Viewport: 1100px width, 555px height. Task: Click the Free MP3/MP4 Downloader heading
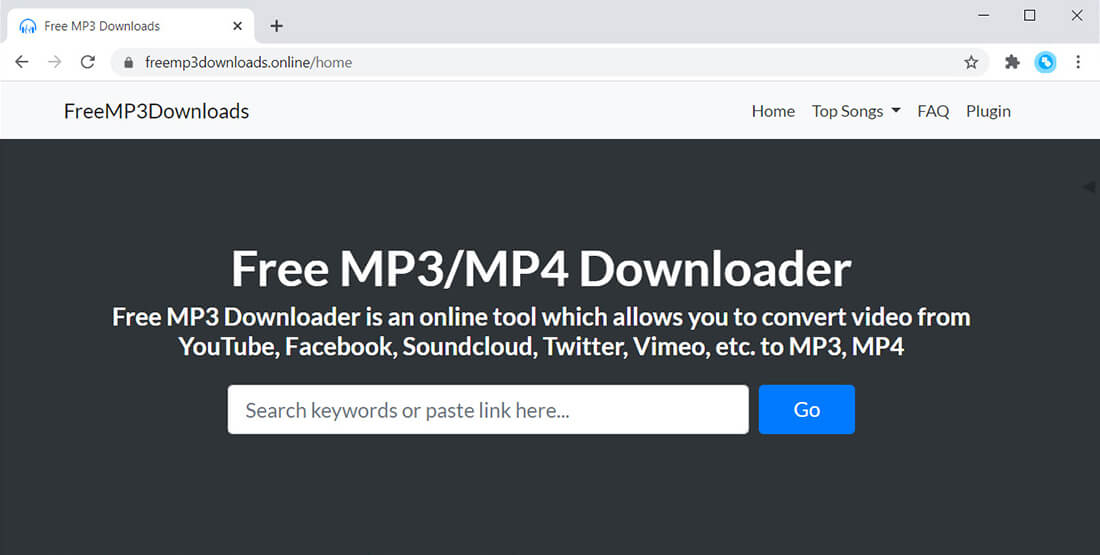point(541,269)
